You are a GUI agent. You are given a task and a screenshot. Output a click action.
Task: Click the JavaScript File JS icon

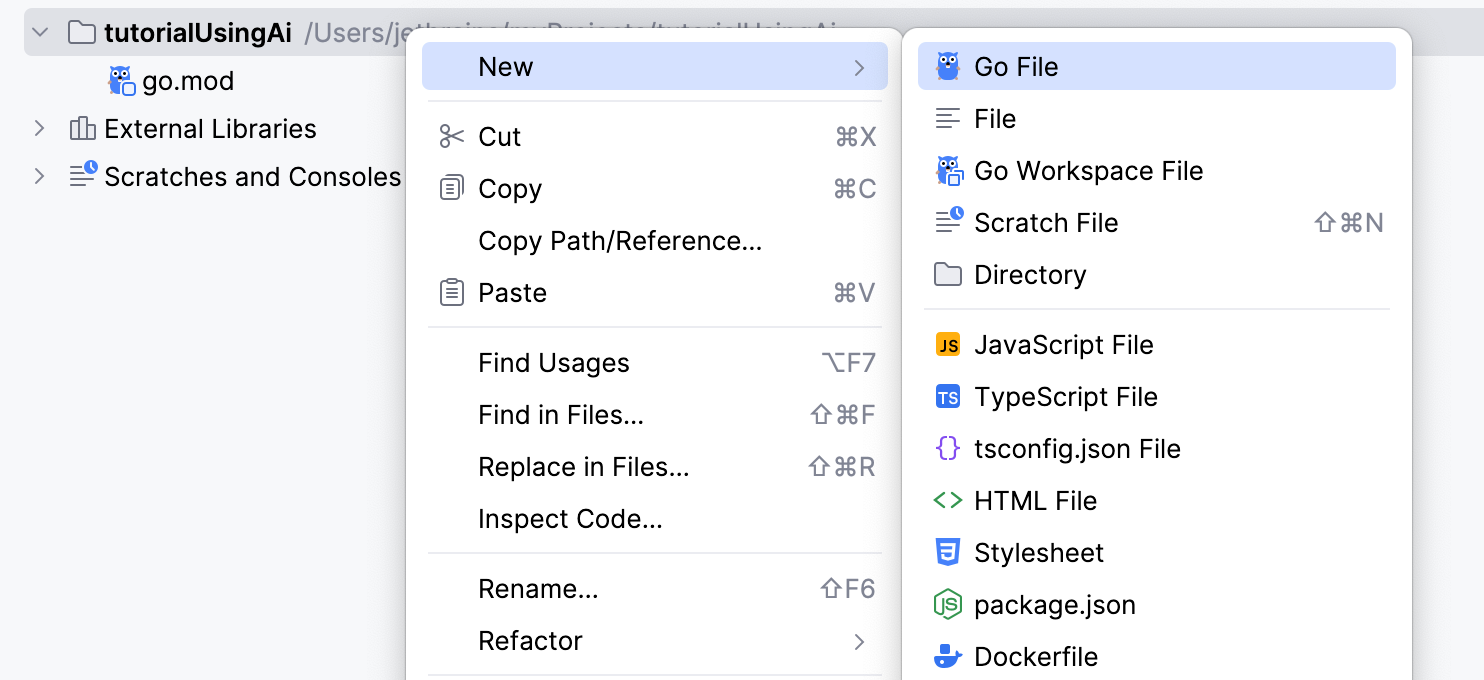coord(948,344)
